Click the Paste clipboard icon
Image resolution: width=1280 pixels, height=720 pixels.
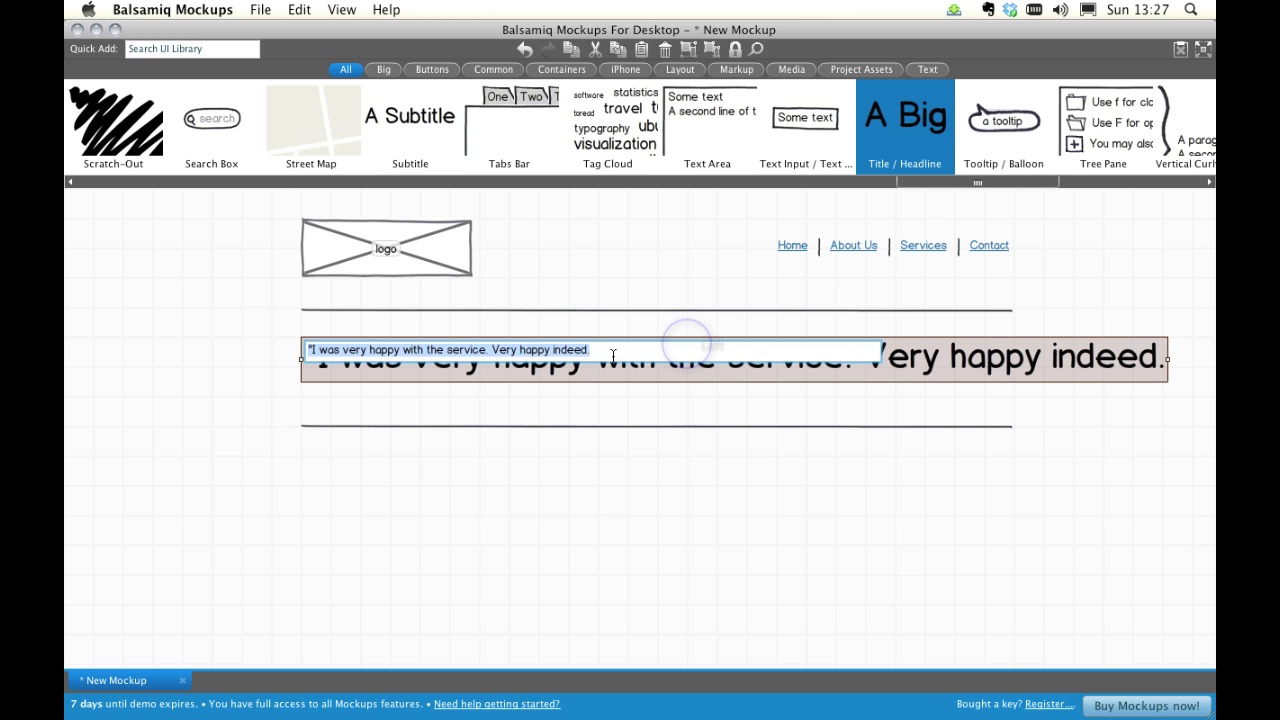642,49
